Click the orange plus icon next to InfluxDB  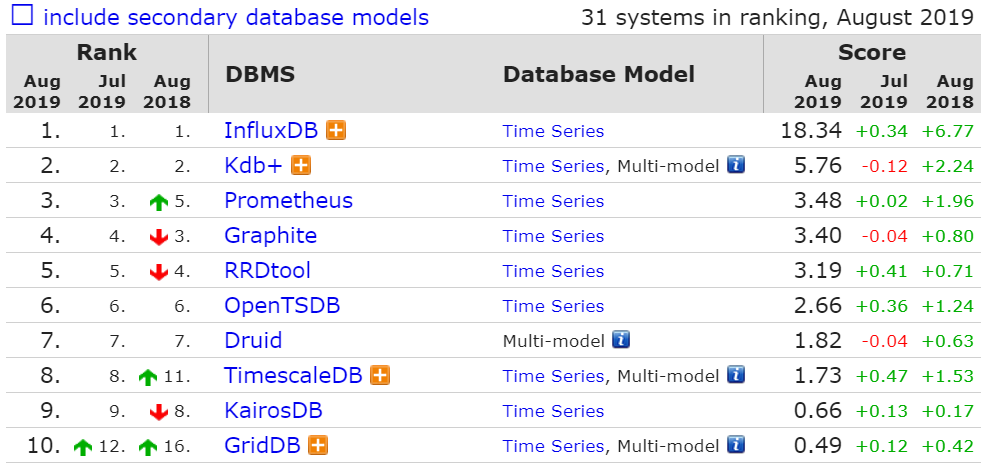tap(336, 131)
